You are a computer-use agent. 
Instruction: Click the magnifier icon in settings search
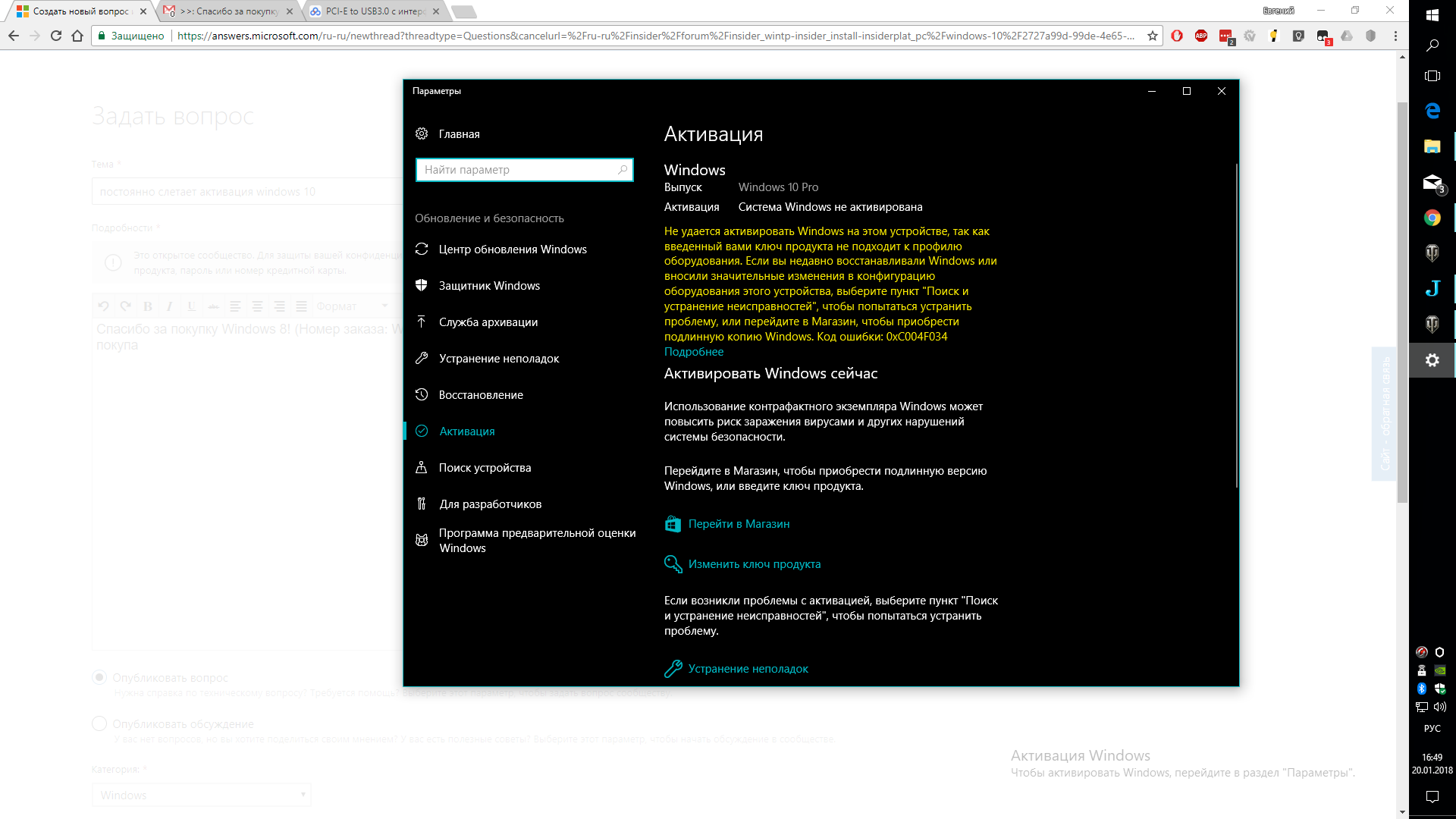(x=623, y=169)
